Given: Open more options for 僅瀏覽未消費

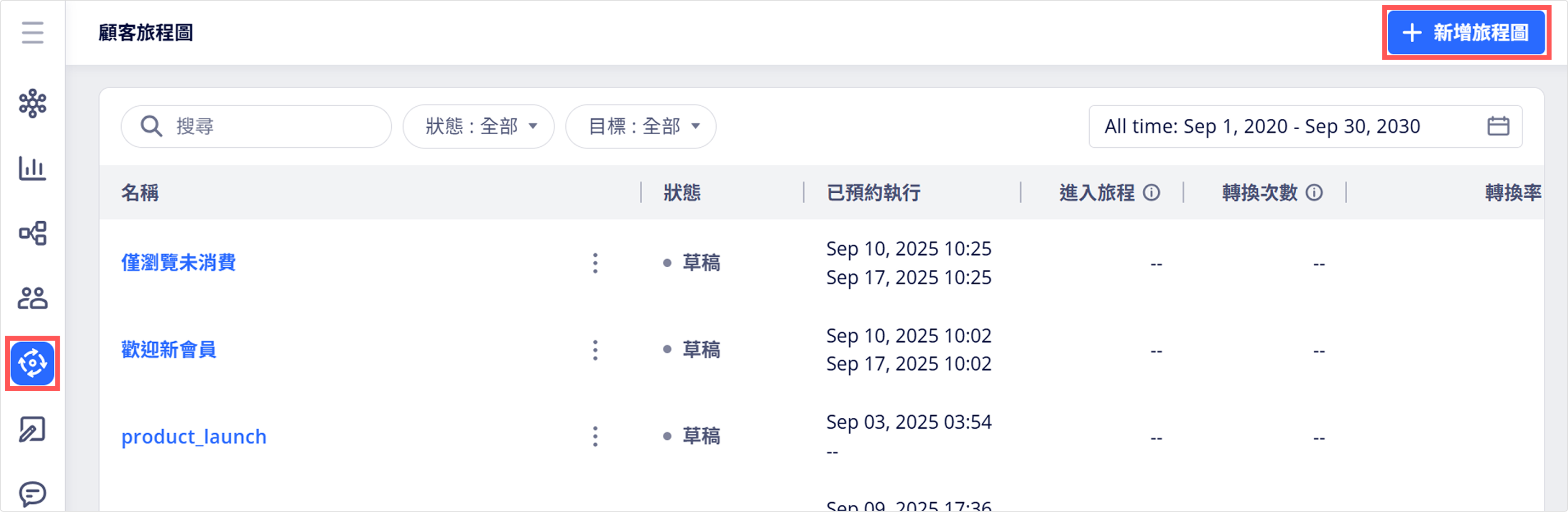Looking at the screenshot, I should pos(596,263).
